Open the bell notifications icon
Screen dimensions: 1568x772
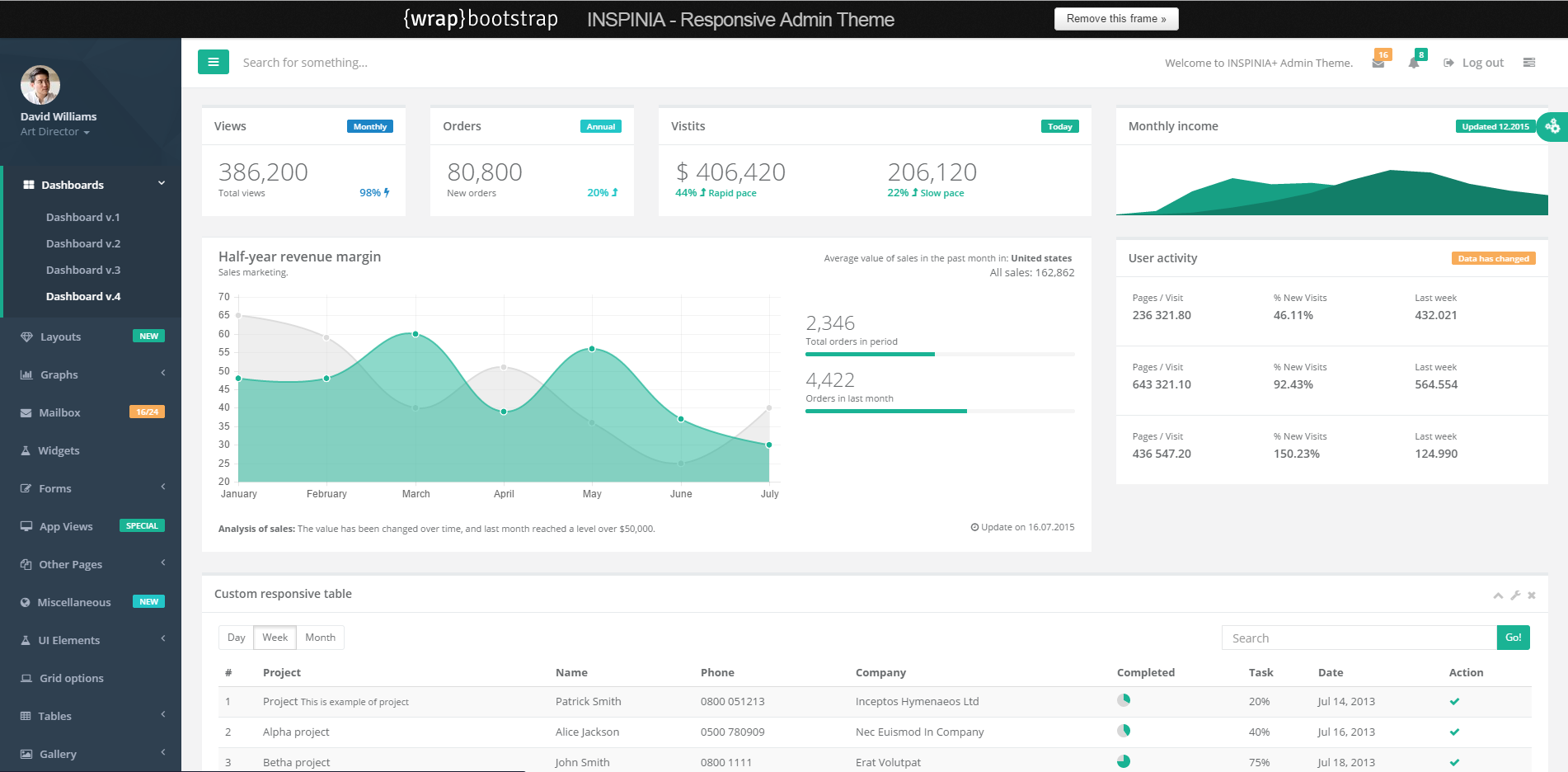(x=1414, y=63)
